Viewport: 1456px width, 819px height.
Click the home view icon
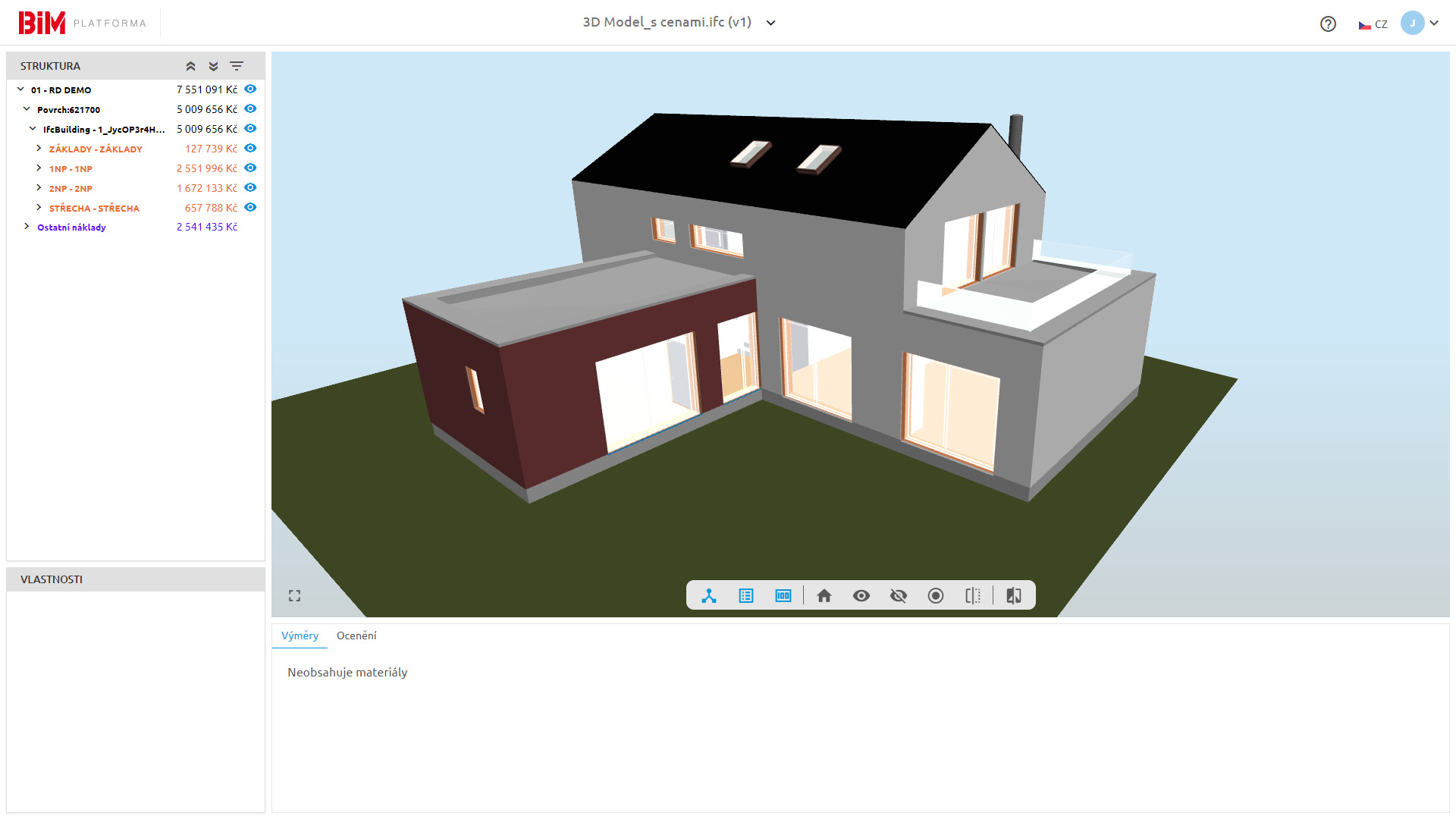824,596
